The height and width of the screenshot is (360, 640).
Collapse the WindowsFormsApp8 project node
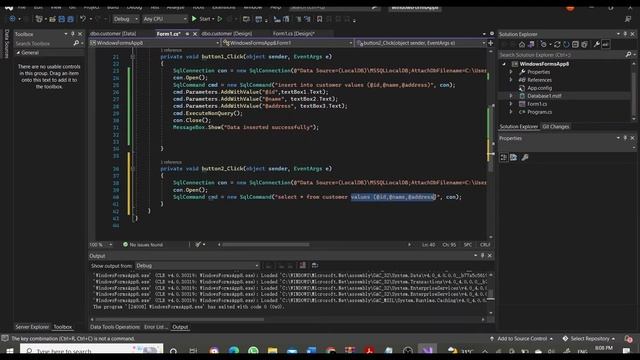click(x=504, y=64)
